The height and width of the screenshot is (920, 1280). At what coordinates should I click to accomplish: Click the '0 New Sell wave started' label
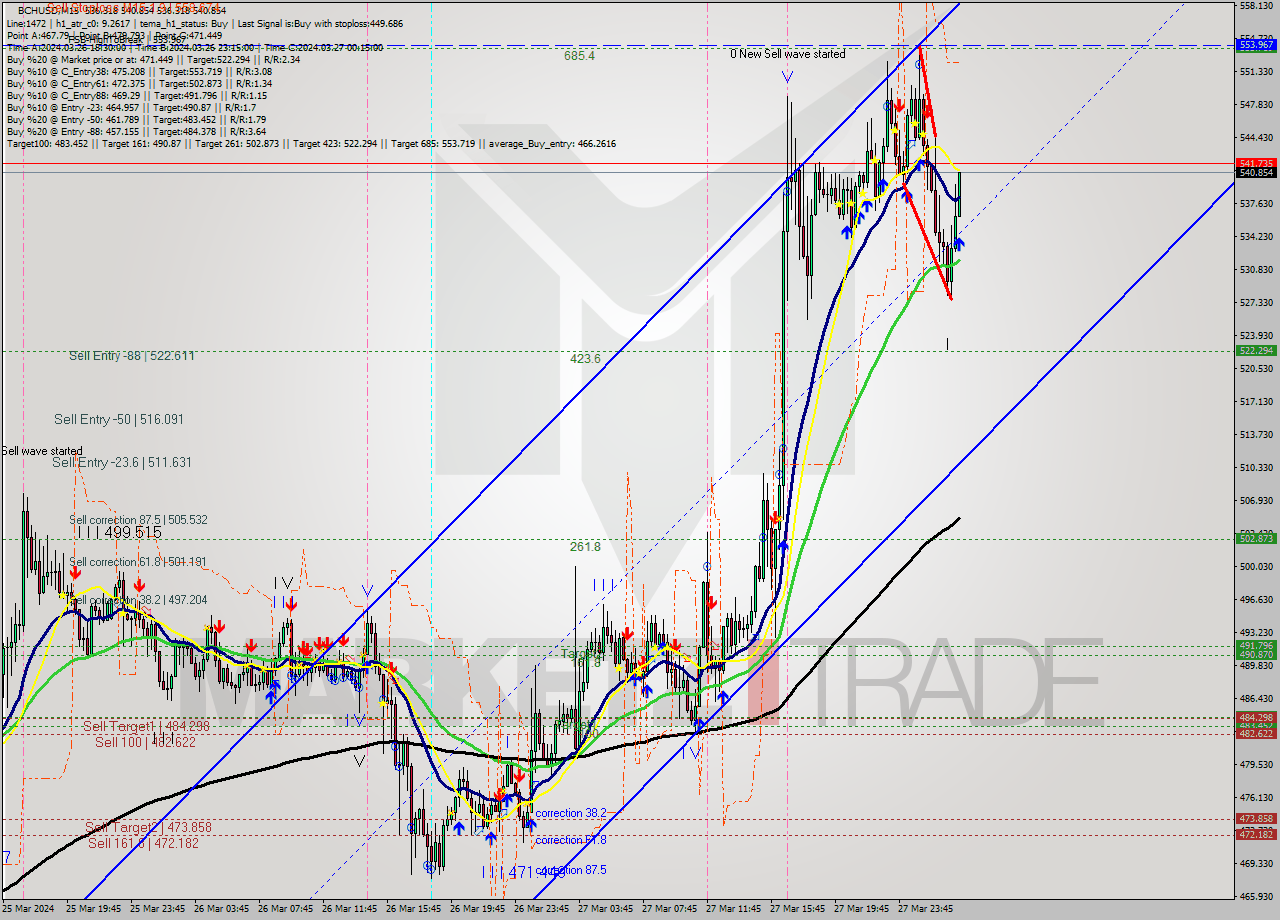coord(787,54)
